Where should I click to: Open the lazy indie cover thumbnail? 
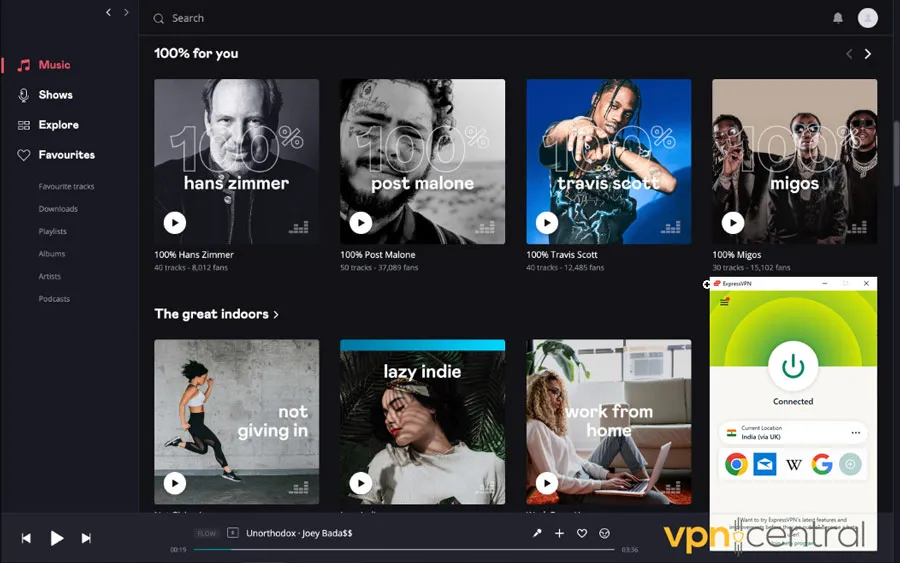(422, 422)
